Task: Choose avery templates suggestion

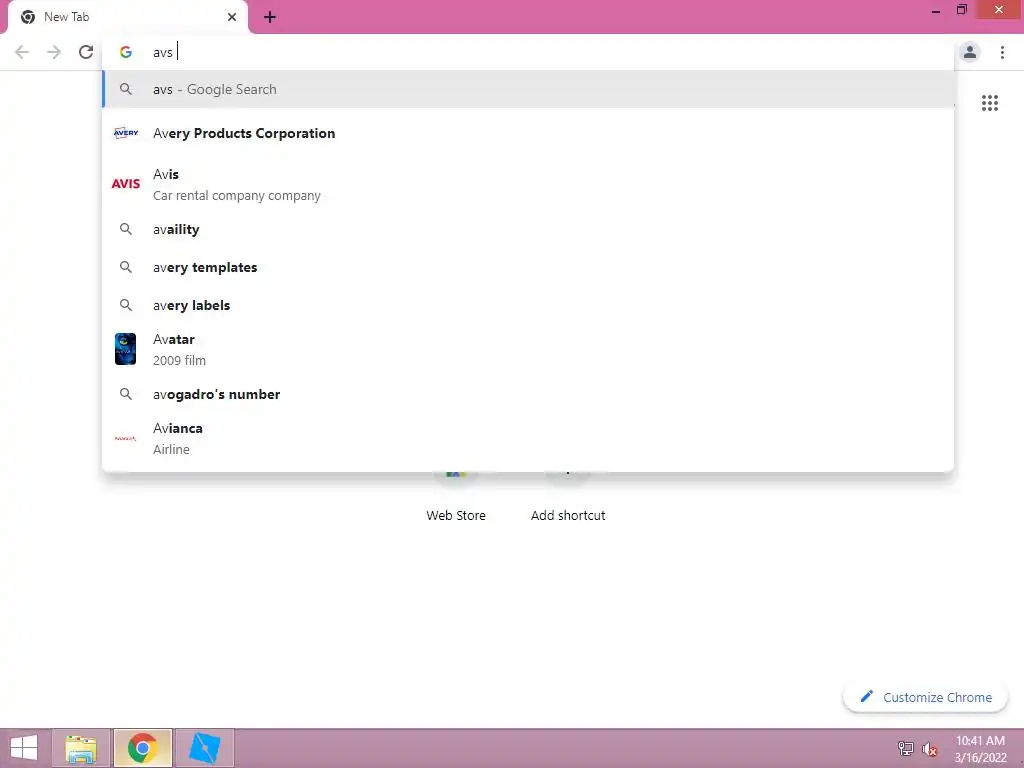Action: click(x=528, y=267)
